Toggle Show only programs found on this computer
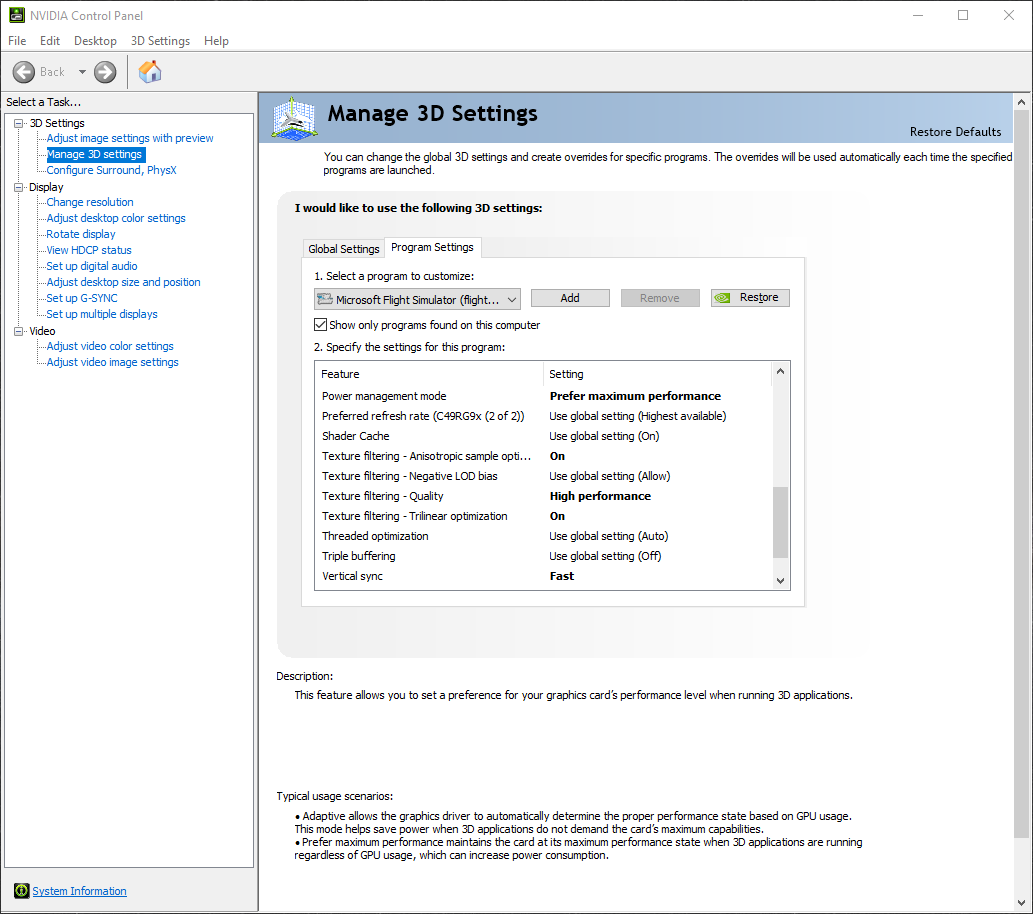This screenshot has height=914, width=1033. pos(321,325)
